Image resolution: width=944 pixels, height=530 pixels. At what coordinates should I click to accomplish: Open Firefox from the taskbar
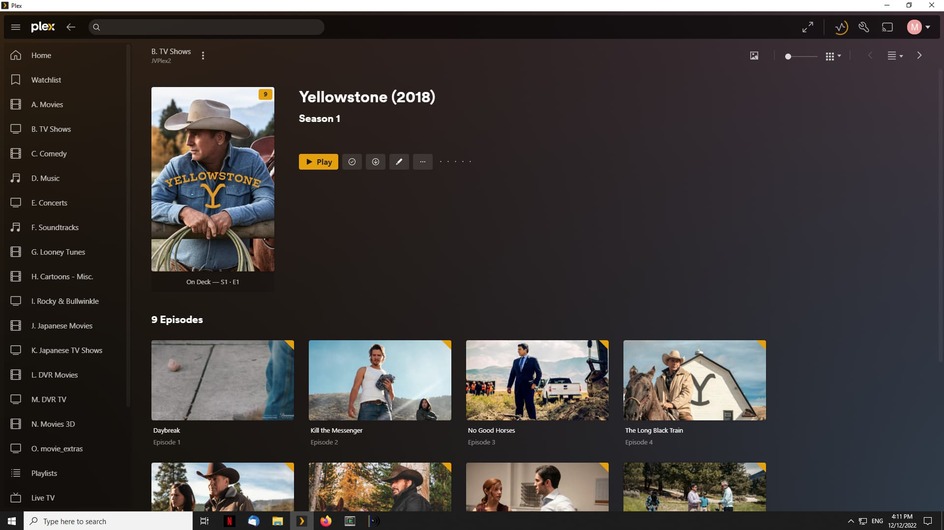[326, 521]
